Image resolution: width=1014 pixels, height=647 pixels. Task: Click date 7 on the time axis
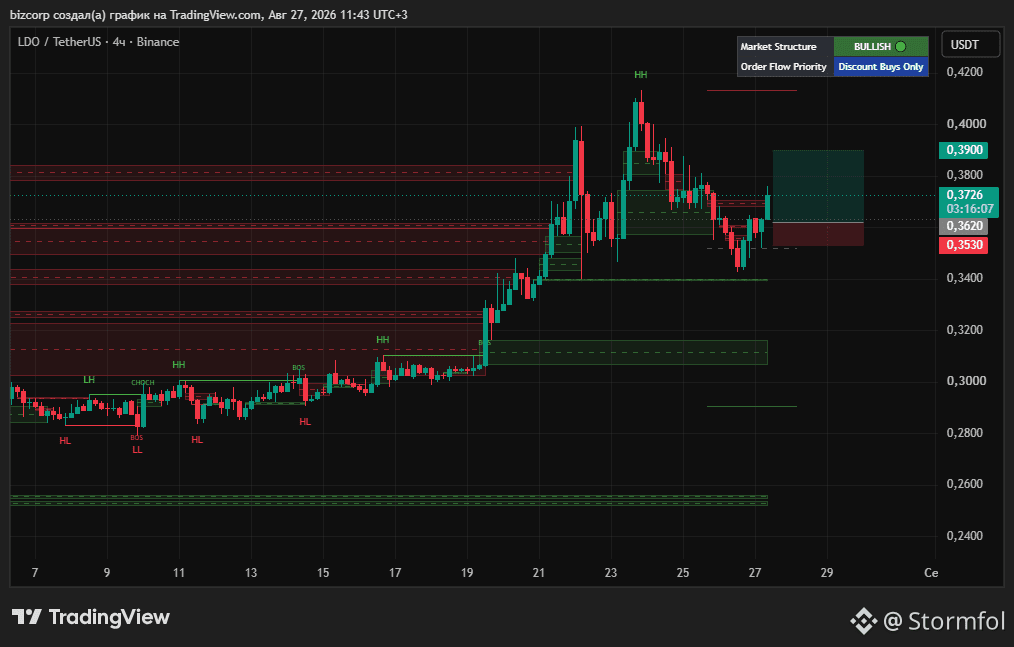tap(35, 573)
